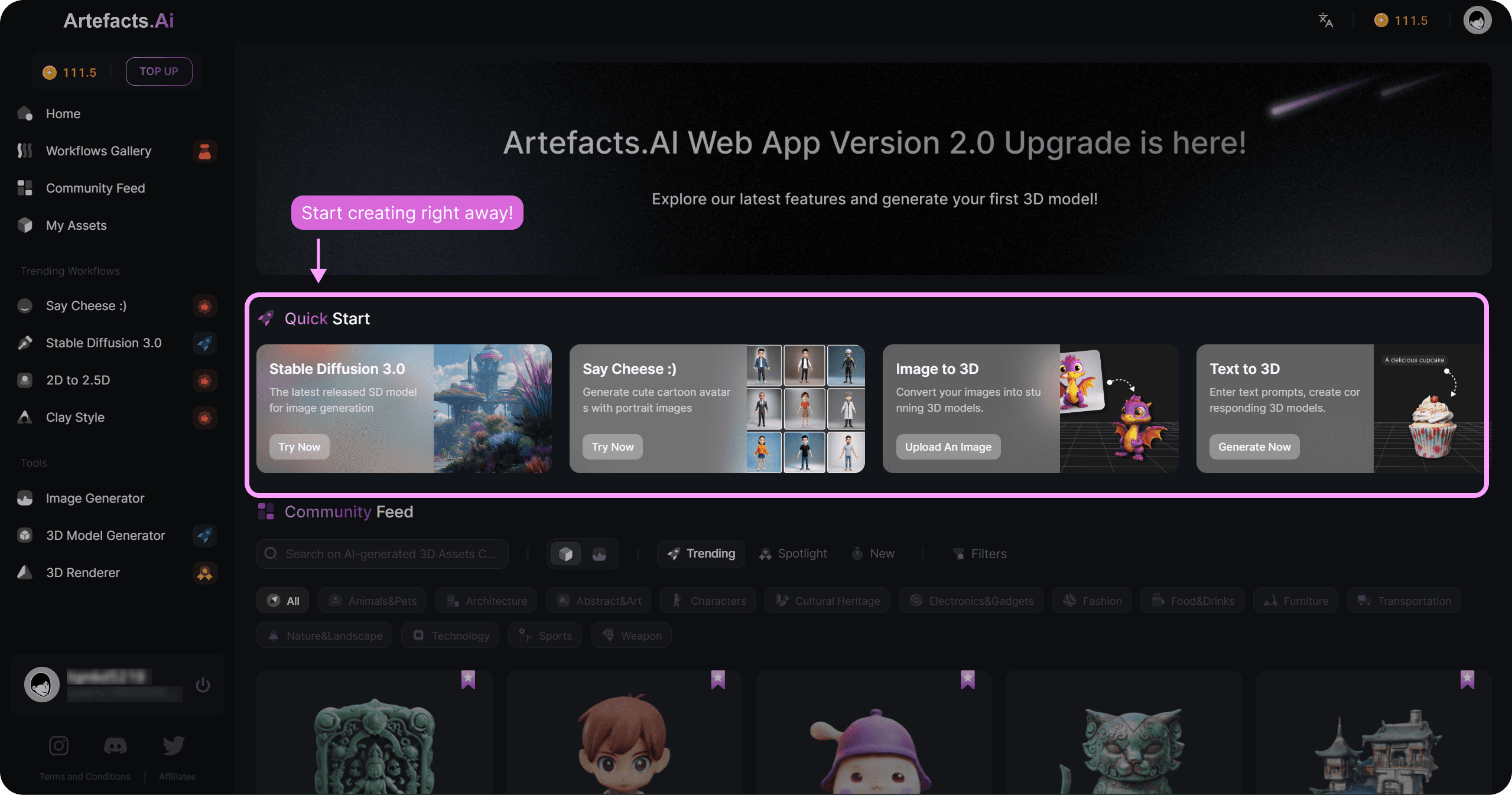The width and height of the screenshot is (1512, 795).
Task: Click the badge icon beside 3D Renderer
Action: click(x=205, y=573)
